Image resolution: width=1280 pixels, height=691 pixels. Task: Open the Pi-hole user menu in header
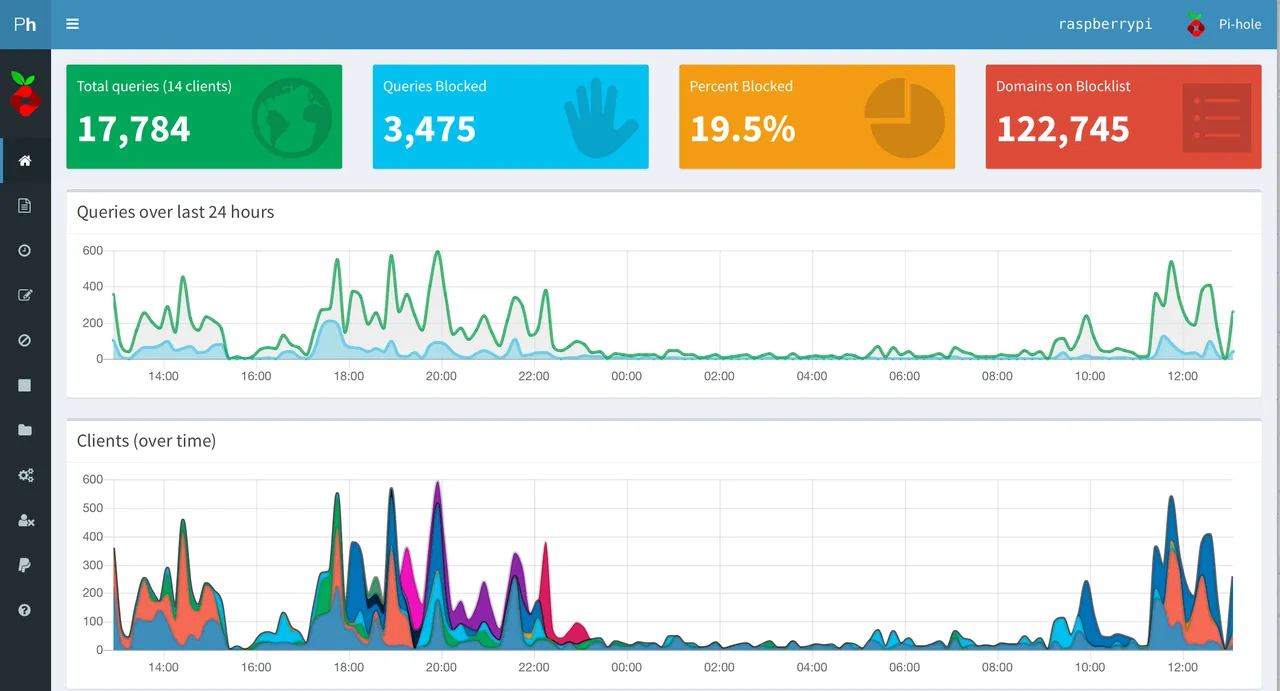(x=1224, y=24)
